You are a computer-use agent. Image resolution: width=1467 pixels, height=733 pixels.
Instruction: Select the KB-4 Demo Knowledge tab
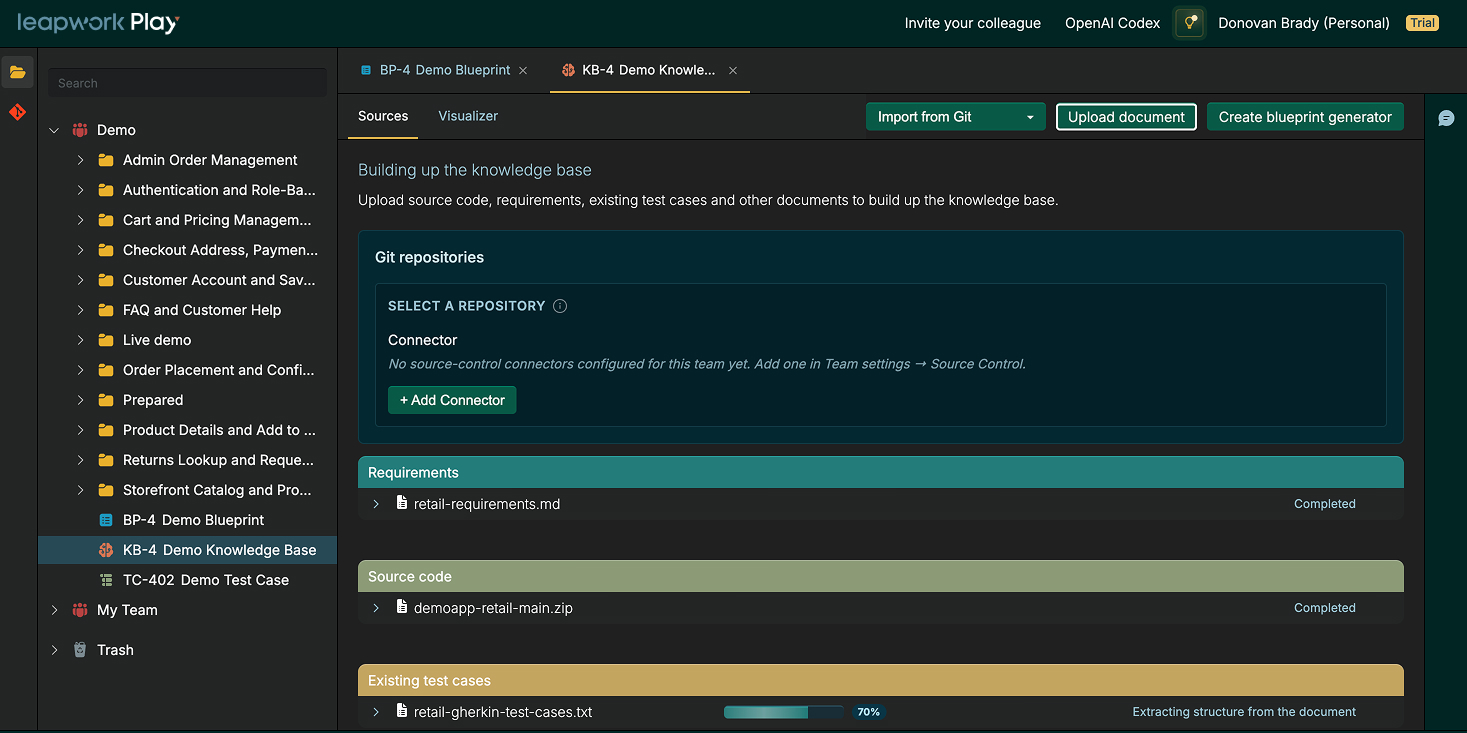click(x=649, y=70)
